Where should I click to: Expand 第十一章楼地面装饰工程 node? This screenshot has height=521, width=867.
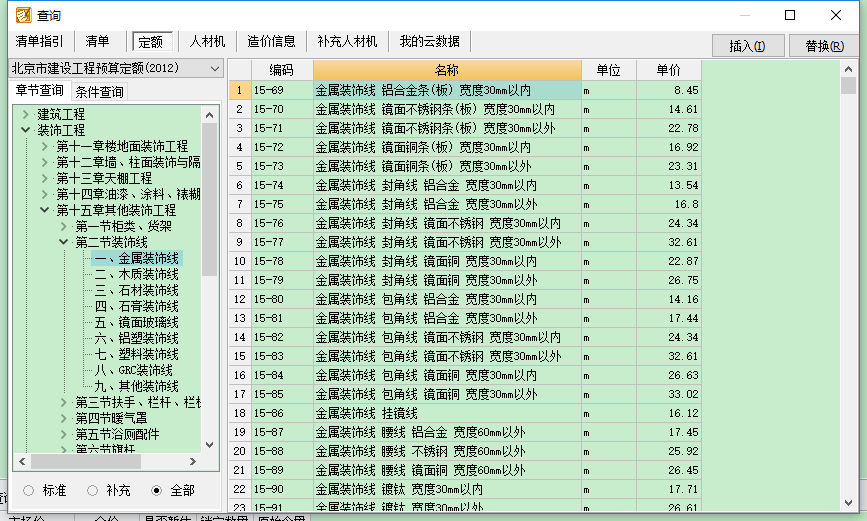[45, 147]
